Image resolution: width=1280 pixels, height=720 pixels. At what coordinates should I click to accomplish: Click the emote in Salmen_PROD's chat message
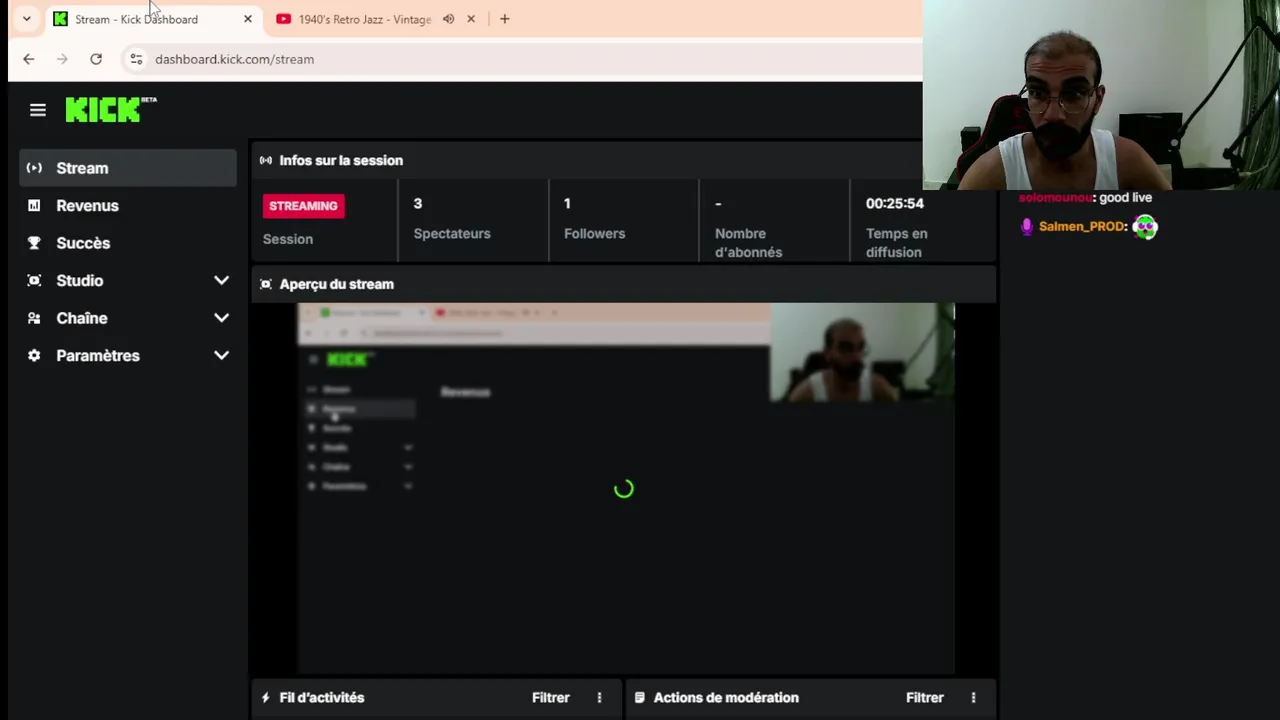click(1145, 227)
